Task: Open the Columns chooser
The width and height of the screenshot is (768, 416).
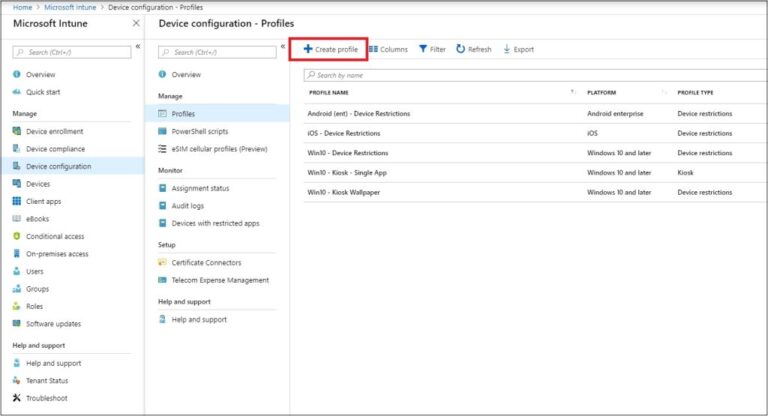Action: tap(388, 49)
